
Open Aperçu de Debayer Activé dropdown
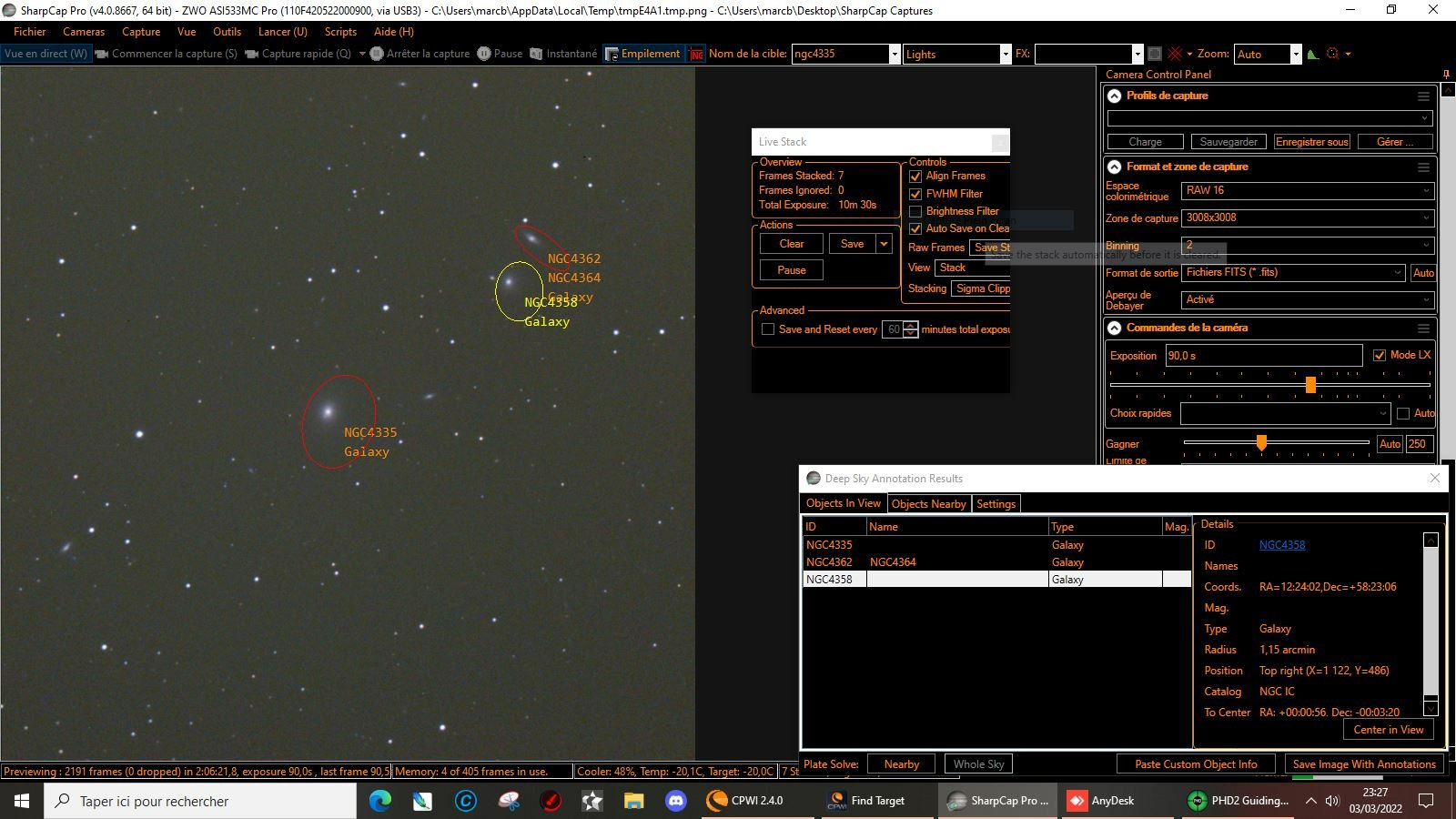click(x=1308, y=300)
